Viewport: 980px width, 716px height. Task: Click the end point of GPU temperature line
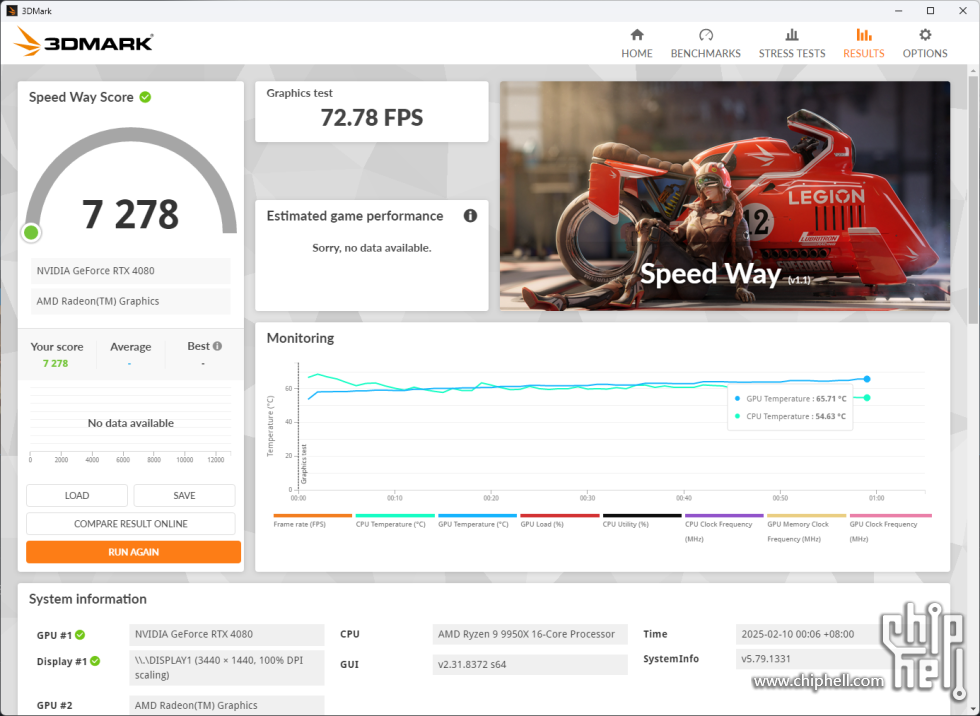coord(867,379)
